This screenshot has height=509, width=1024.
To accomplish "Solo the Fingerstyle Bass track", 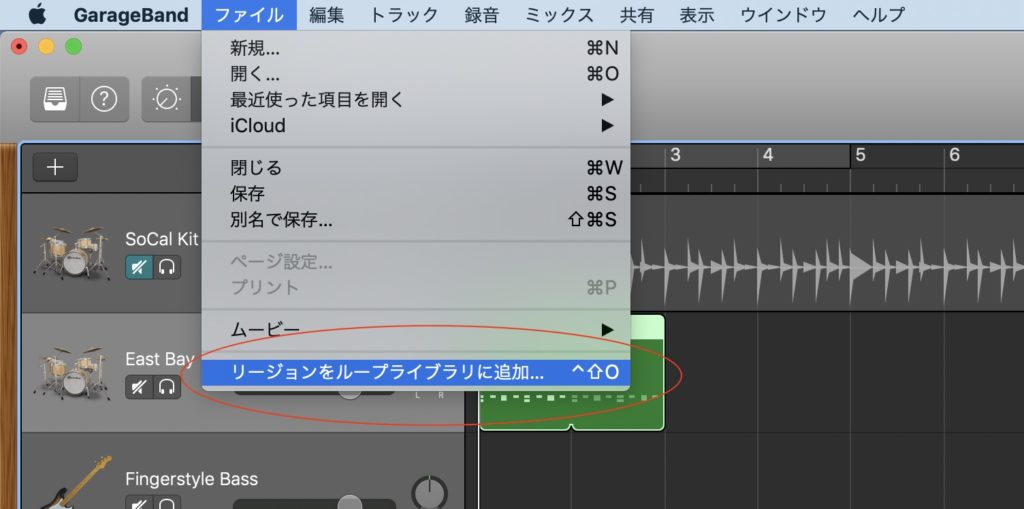I will (x=167, y=504).
